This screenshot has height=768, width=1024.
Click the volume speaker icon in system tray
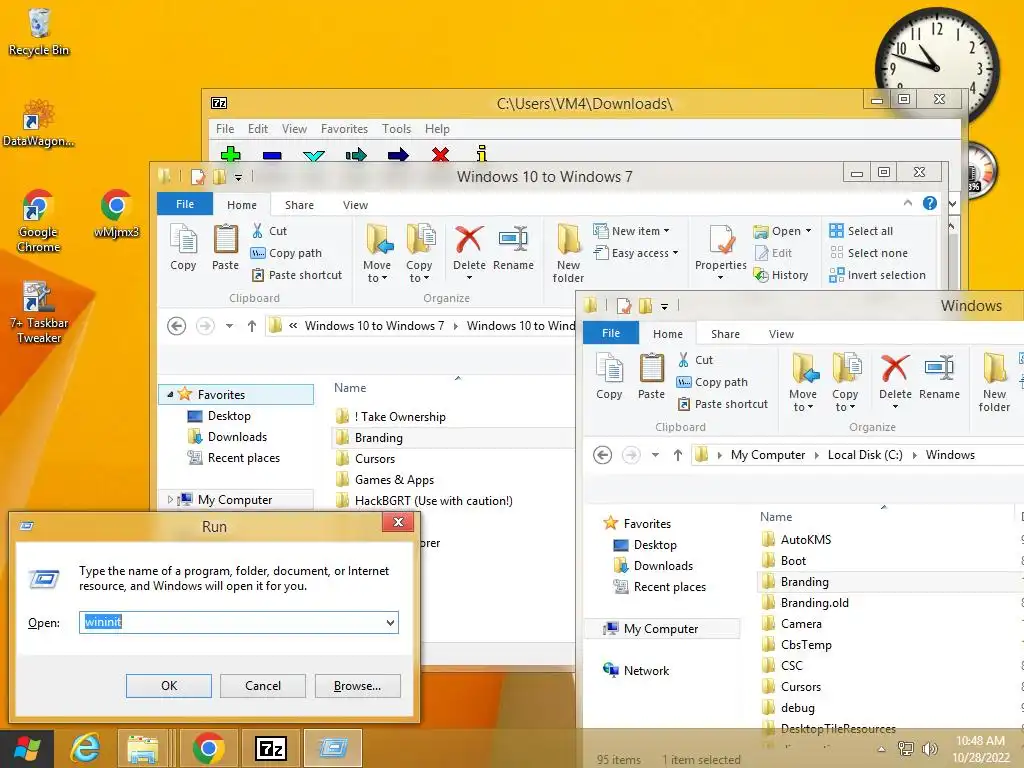click(929, 748)
